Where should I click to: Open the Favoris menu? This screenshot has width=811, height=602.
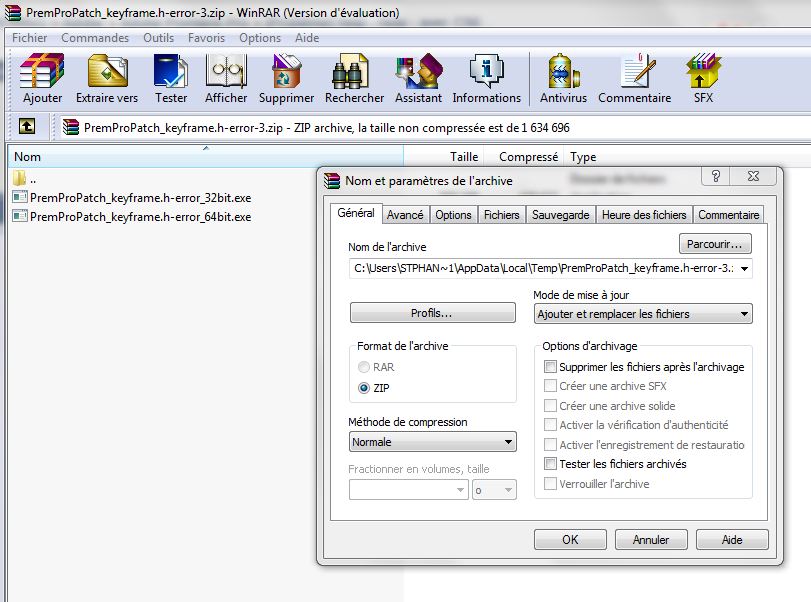click(x=206, y=38)
